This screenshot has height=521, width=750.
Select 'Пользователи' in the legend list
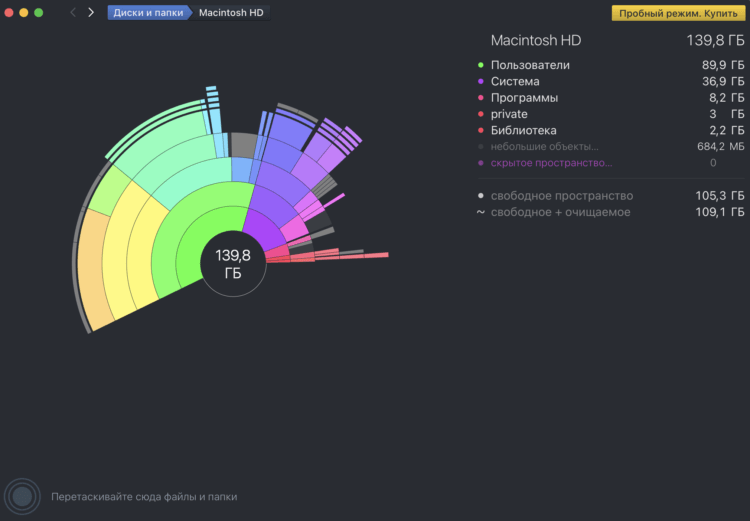611,65
